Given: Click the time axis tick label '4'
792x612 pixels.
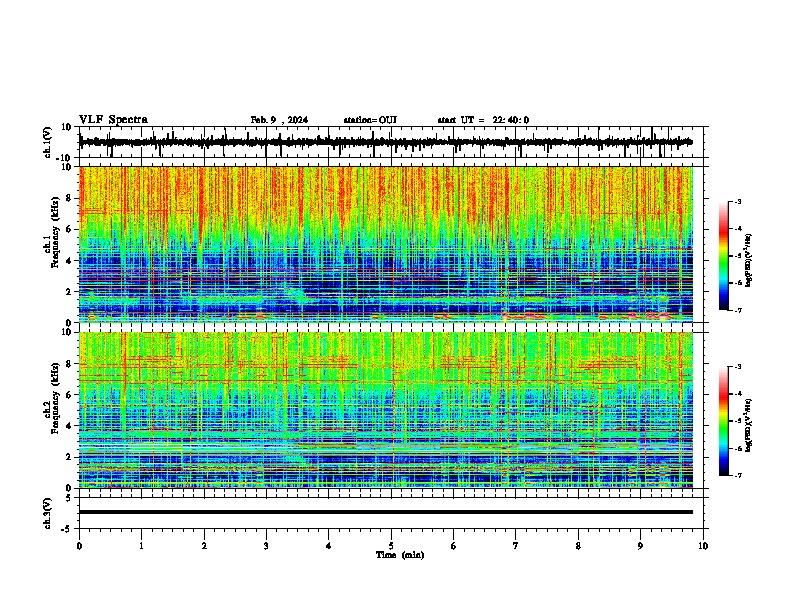Looking at the screenshot, I should point(329,546).
